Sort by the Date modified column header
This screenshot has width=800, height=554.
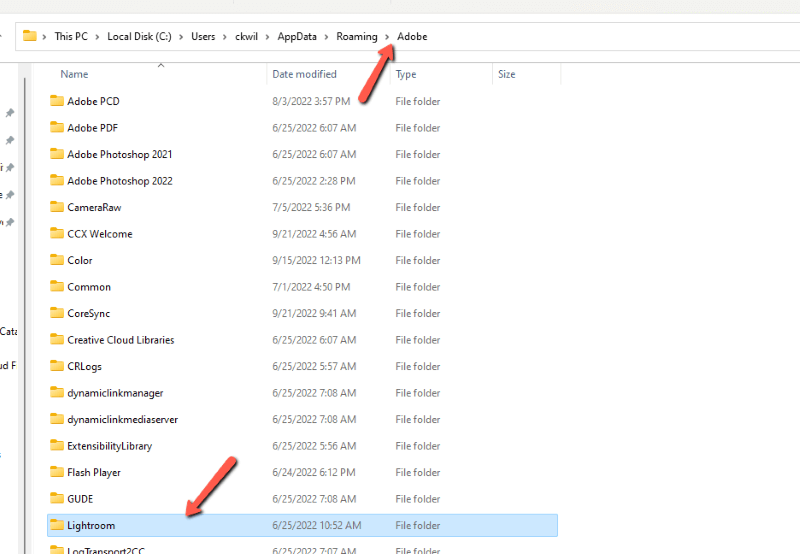click(x=305, y=74)
